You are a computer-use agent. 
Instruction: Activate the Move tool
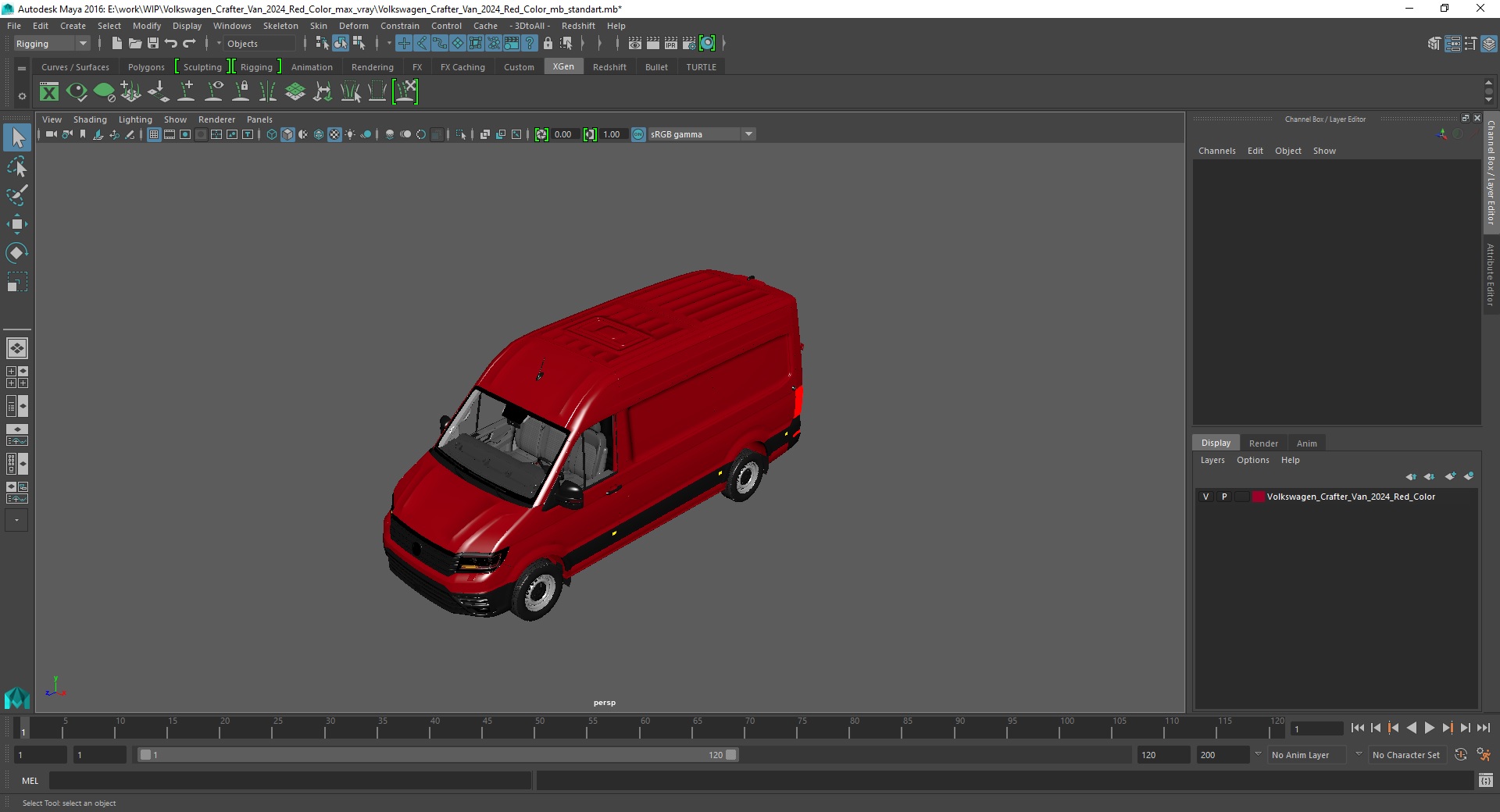coord(16,224)
